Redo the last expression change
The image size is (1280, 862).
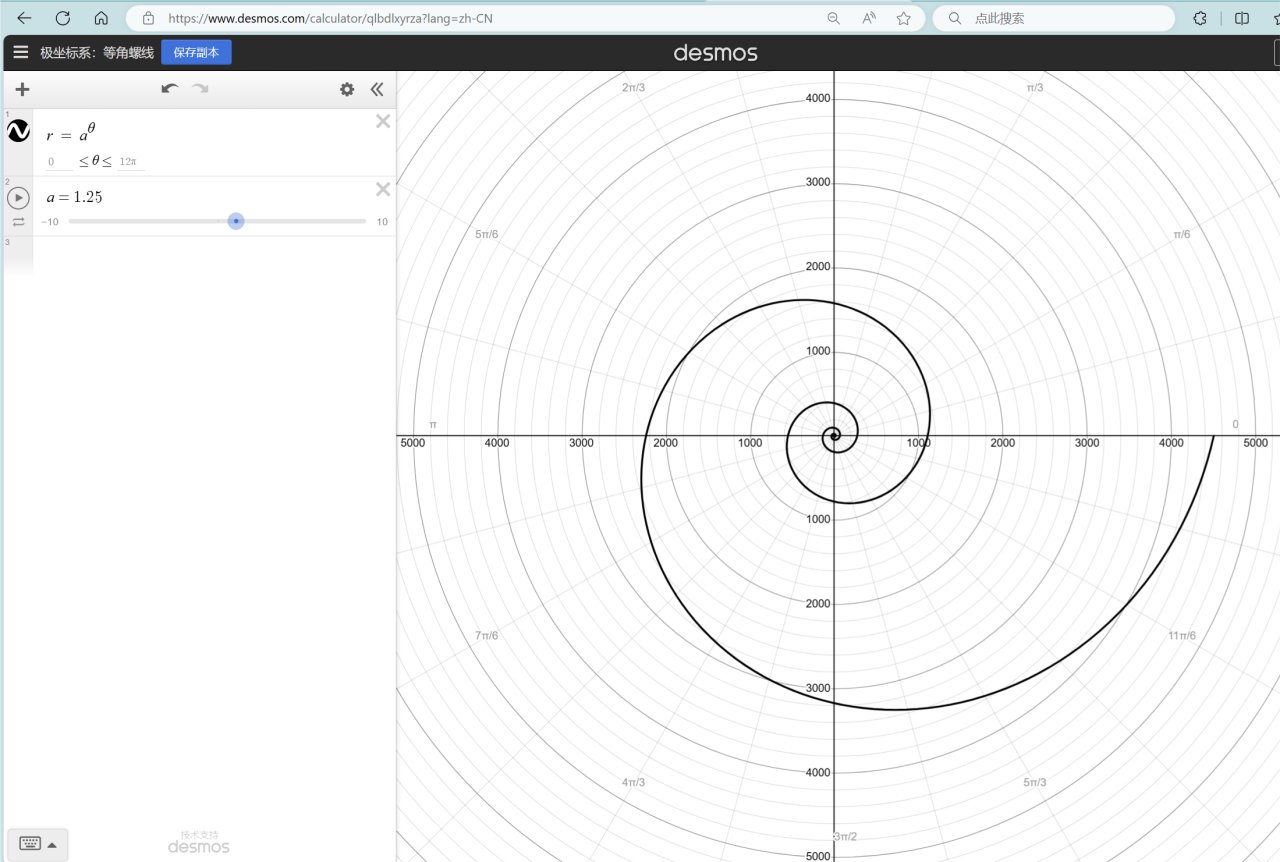[x=201, y=89]
